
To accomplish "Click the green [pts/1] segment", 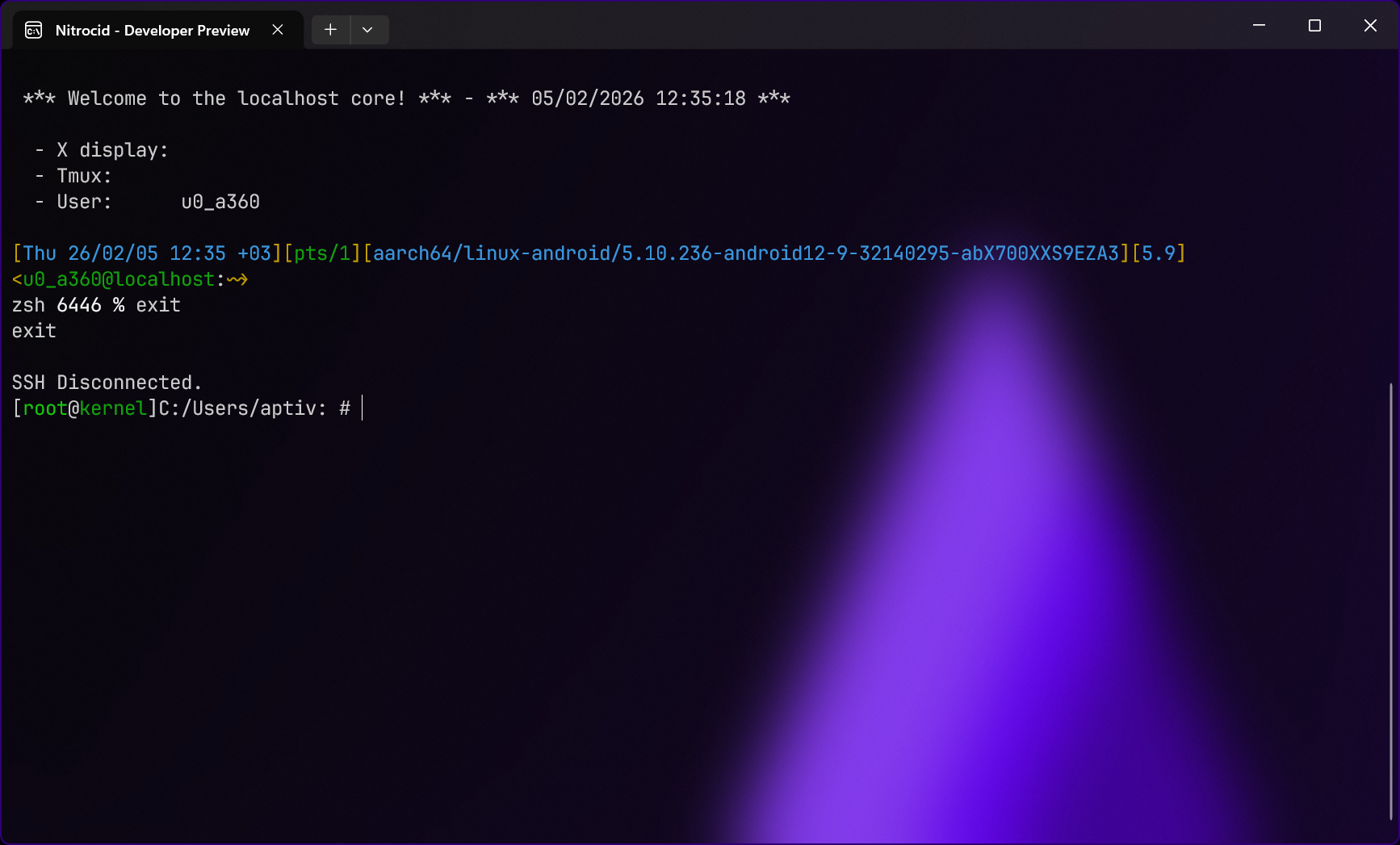I will 322,253.
